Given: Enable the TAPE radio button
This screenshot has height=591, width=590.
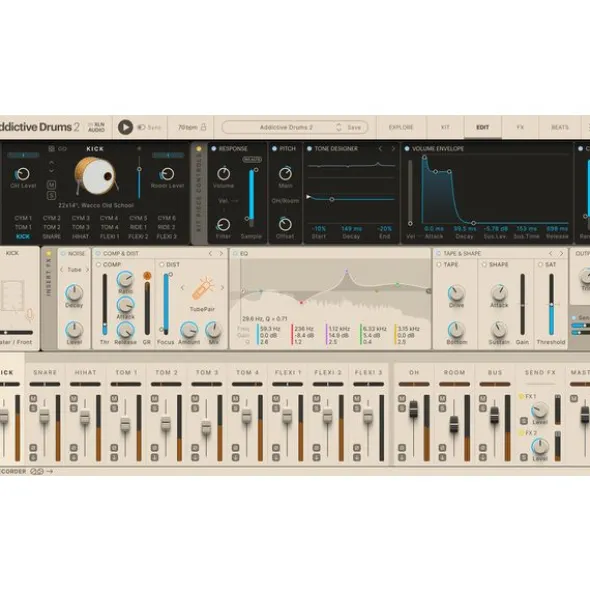Looking at the screenshot, I should point(439,265).
